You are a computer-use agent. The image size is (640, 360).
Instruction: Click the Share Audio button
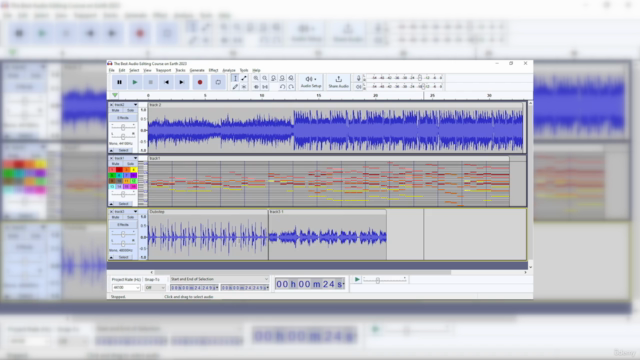[338, 82]
